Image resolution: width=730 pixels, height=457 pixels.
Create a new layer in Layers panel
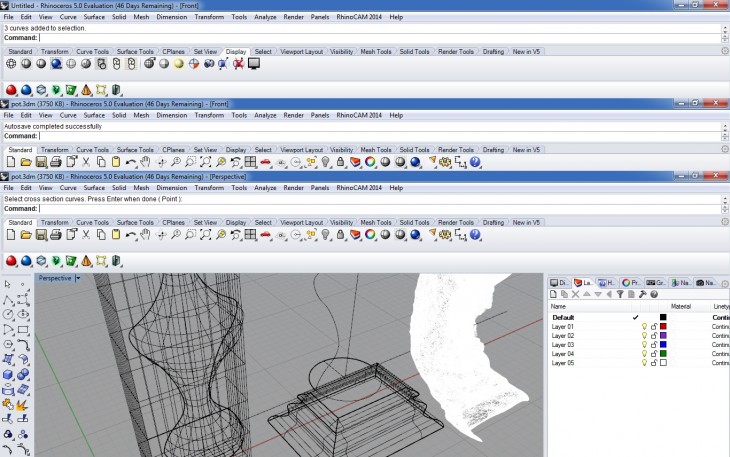coord(554,294)
